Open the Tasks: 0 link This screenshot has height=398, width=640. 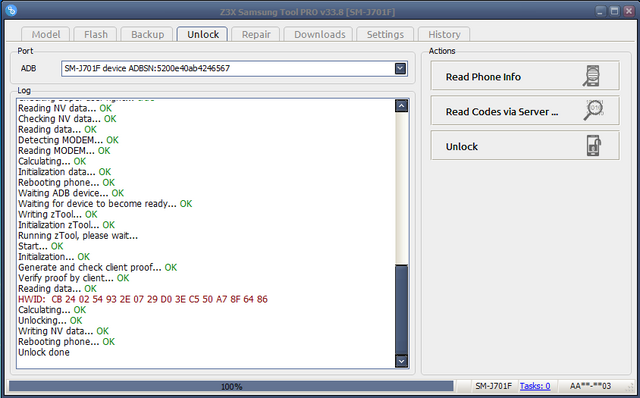click(x=535, y=386)
